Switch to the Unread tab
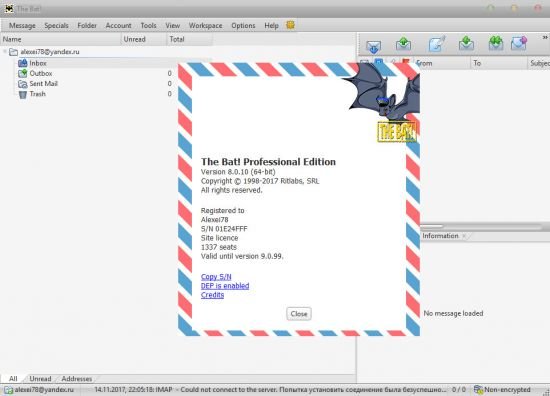This screenshot has height=396, width=550. [40, 379]
